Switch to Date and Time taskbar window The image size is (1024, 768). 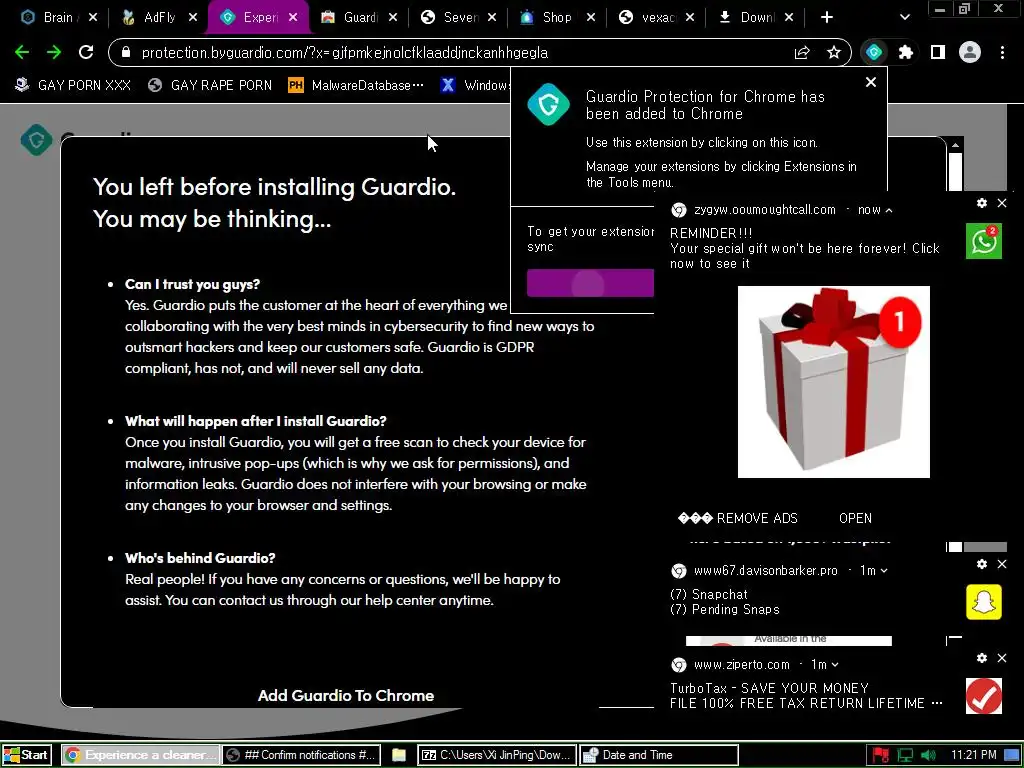pos(659,755)
